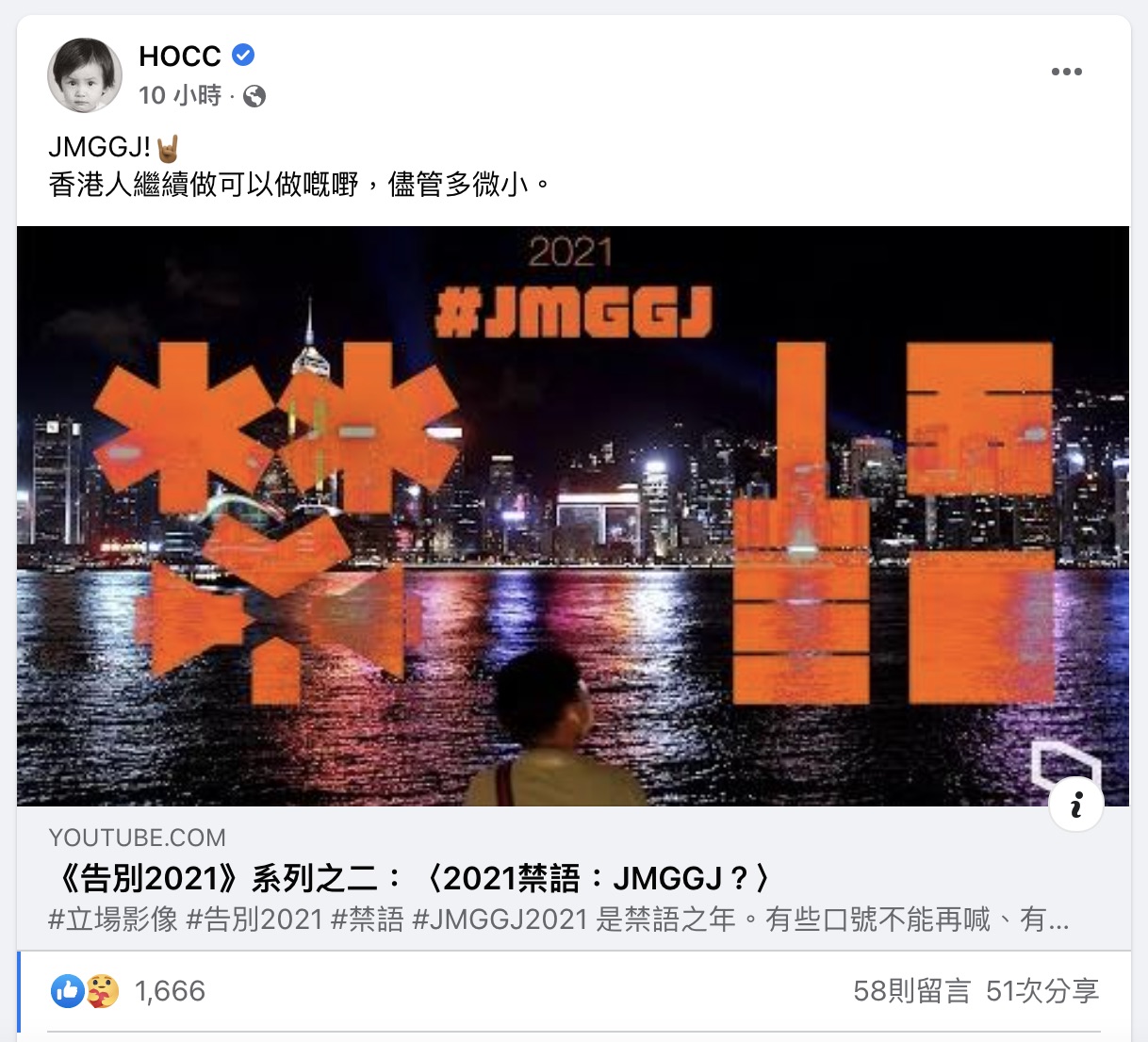The height and width of the screenshot is (1042, 1148).
Task: Open the HOCC page name link
Action: coord(180,57)
